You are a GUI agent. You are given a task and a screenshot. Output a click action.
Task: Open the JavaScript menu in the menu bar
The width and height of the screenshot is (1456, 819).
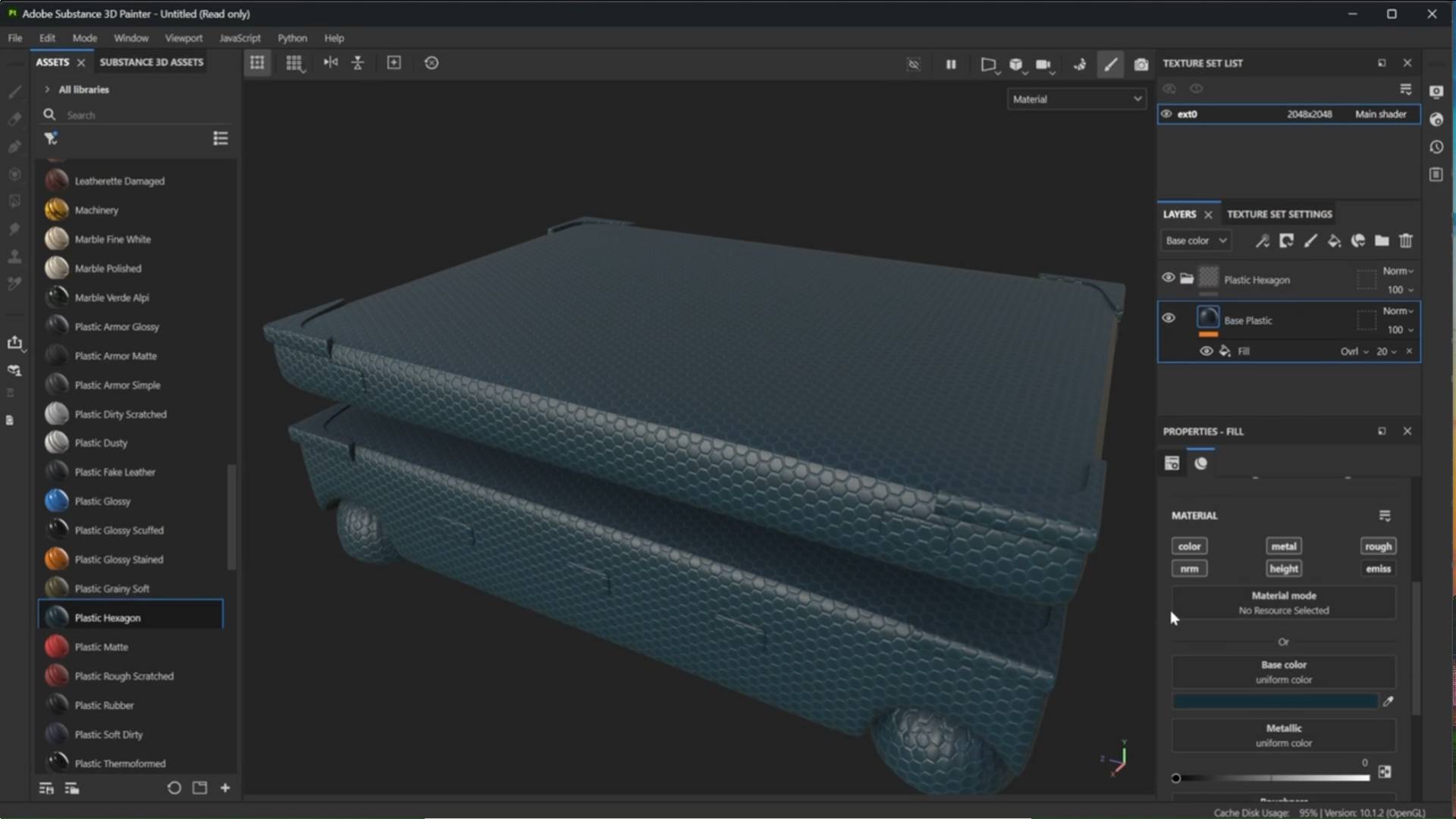click(239, 38)
